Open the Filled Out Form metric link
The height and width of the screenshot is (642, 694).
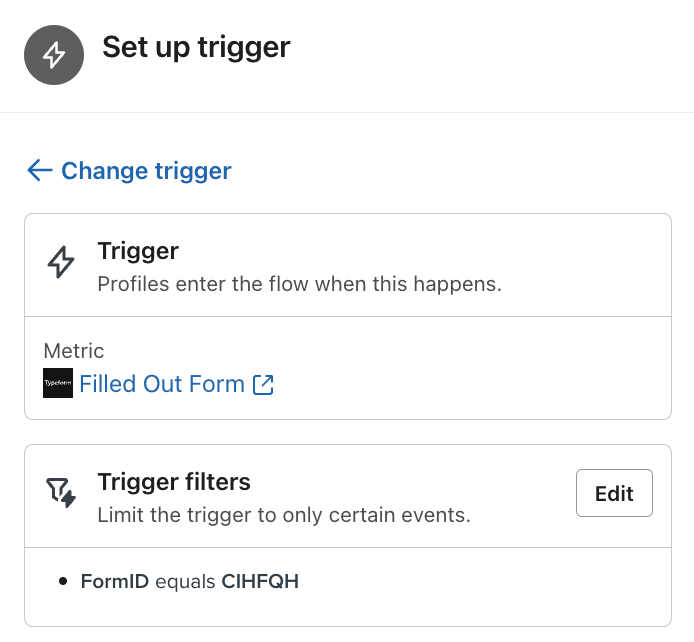point(162,384)
